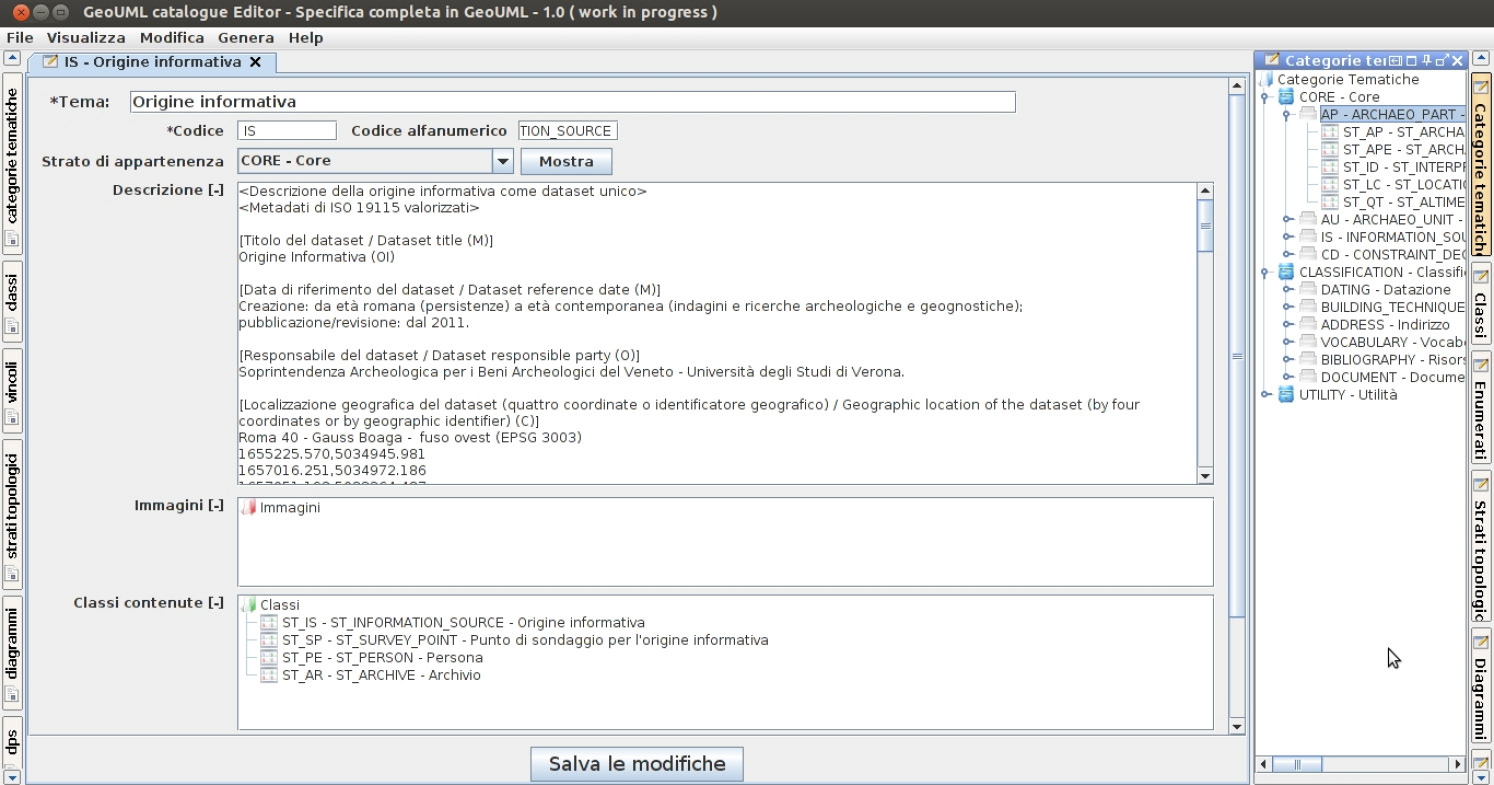Click the ST_AP class icon in tree
The height and width of the screenshot is (785, 1494).
click(1330, 132)
